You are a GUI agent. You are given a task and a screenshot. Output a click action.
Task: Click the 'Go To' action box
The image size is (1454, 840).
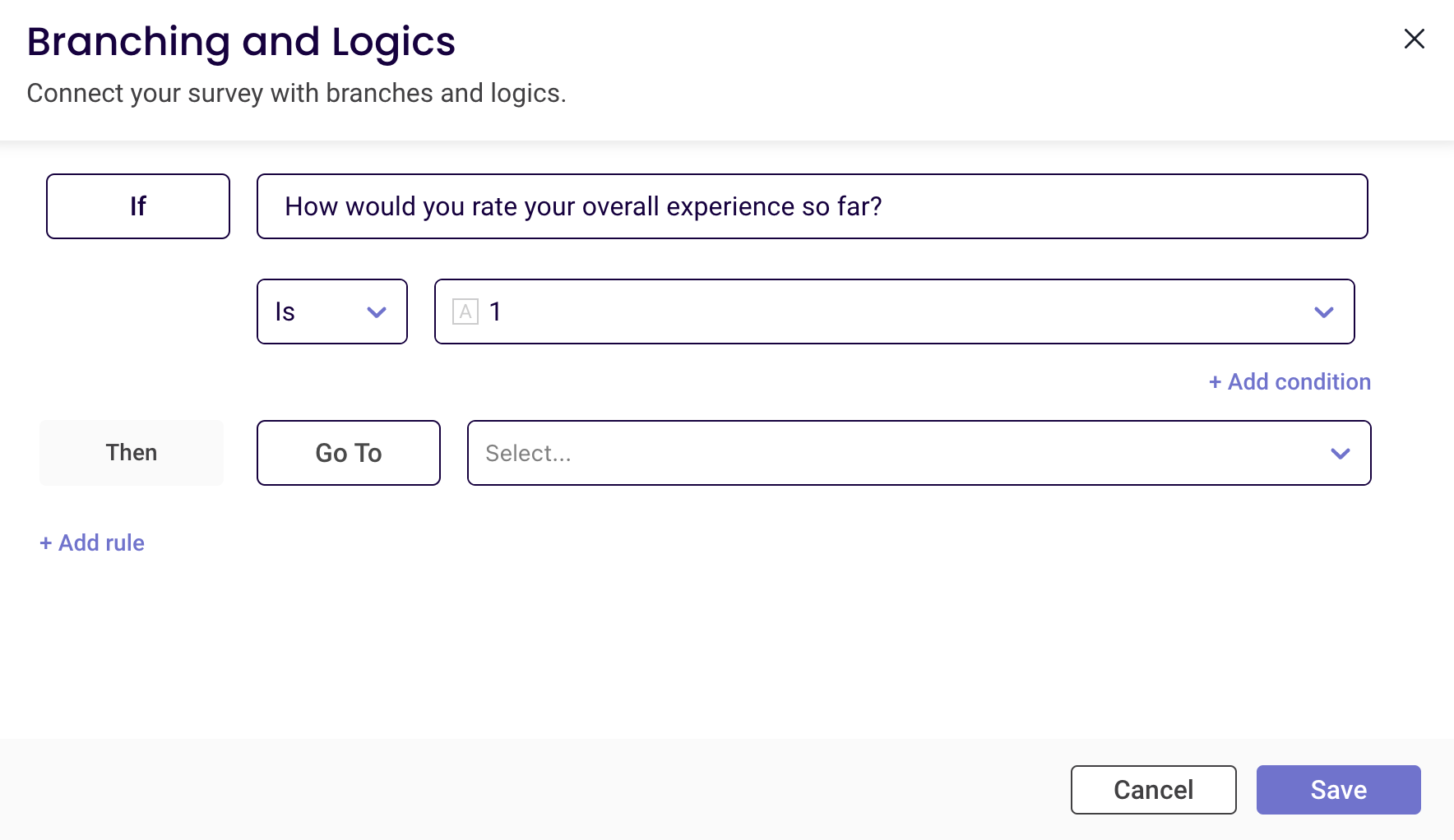coord(349,453)
